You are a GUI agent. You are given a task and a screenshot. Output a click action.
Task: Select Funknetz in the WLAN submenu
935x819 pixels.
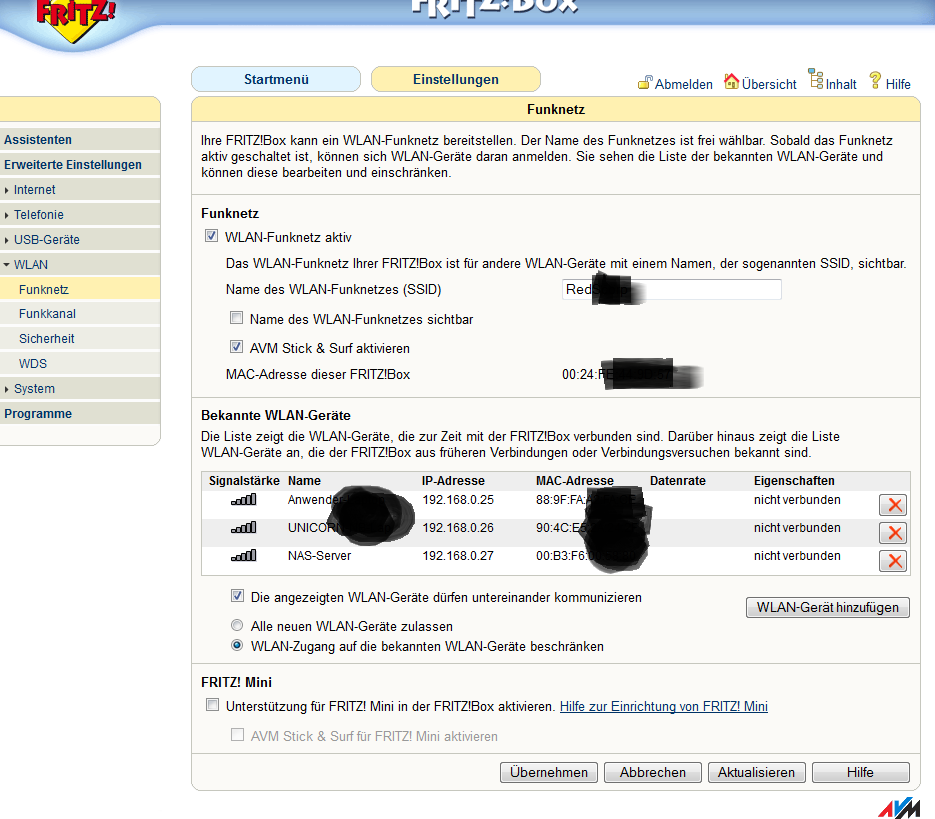click(80, 290)
